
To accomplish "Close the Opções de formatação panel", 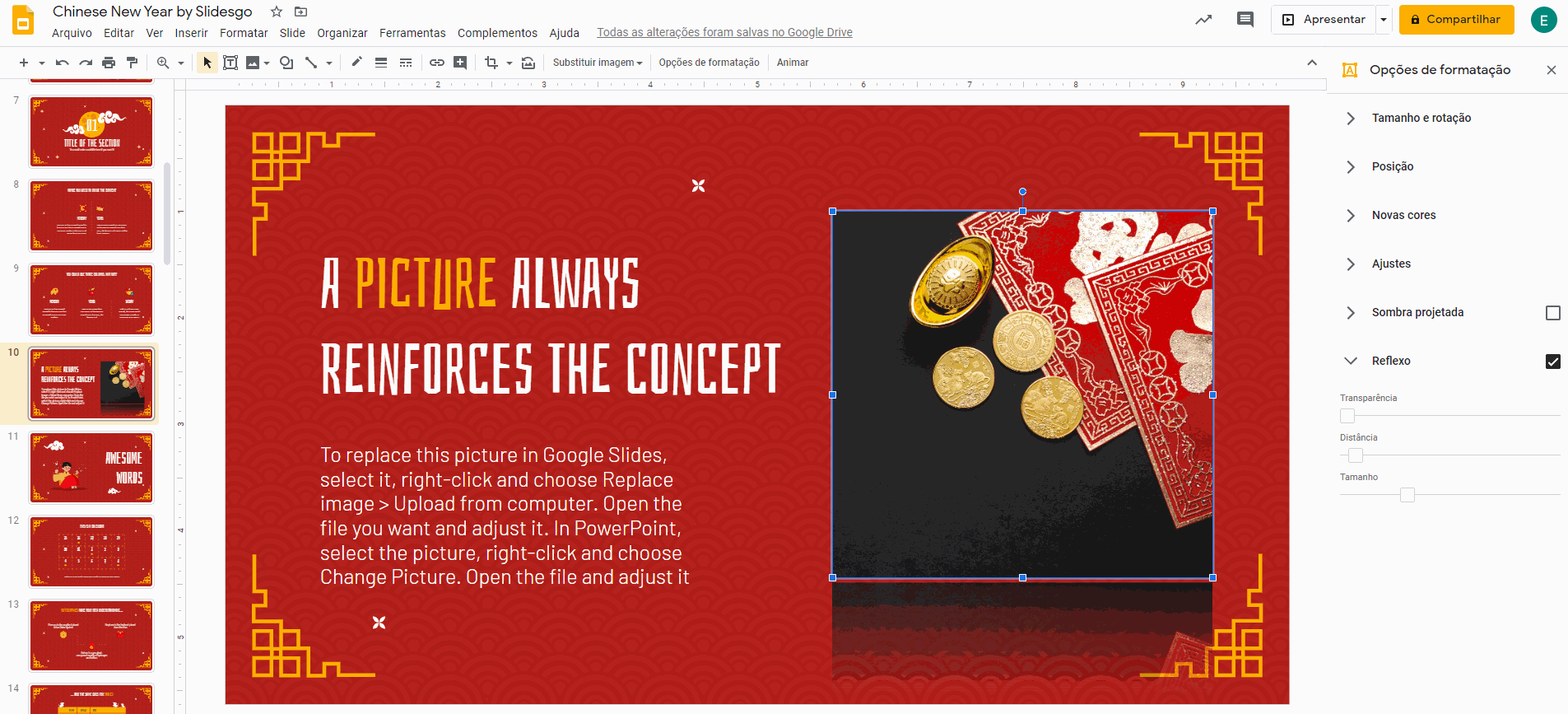I will coord(1552,70).
